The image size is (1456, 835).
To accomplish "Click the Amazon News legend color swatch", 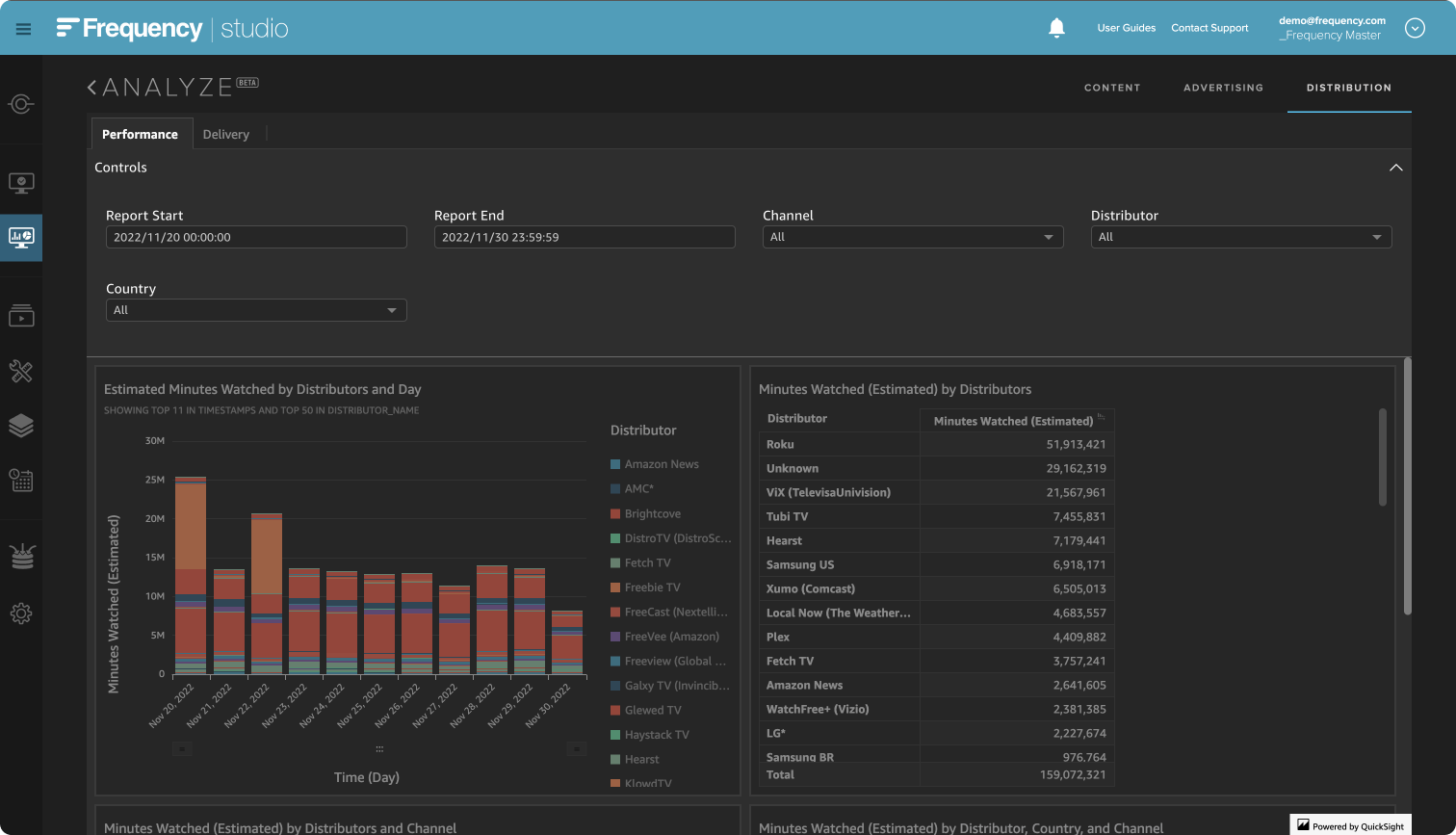I will click(615, 464).
